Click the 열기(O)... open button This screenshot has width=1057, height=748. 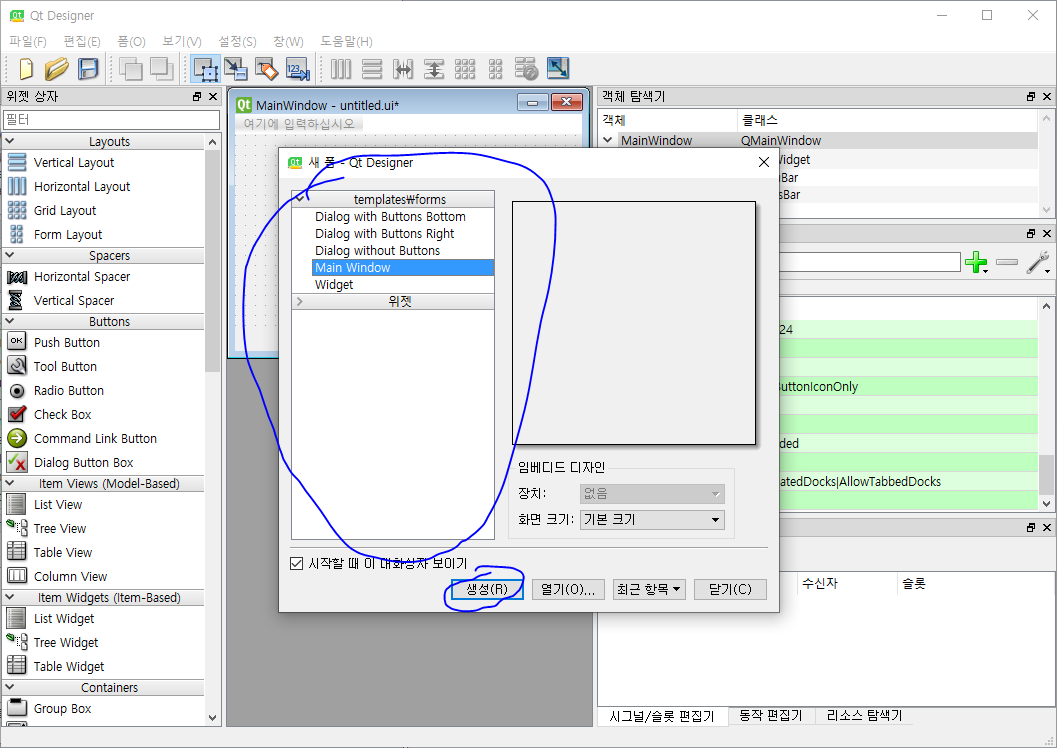coord(568,590)
